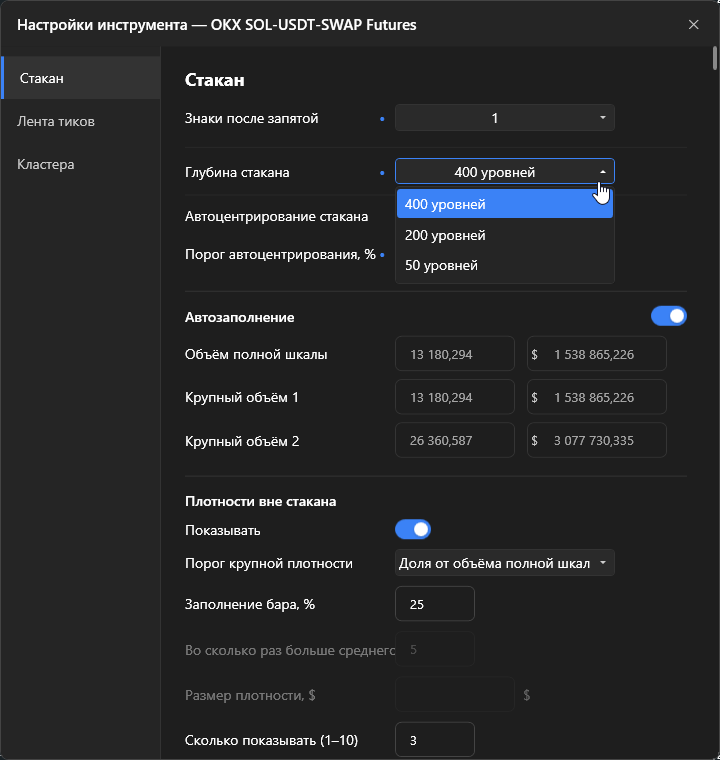
Task: Click Во сколько раз больше среднего field
Action: coord(435,649)
